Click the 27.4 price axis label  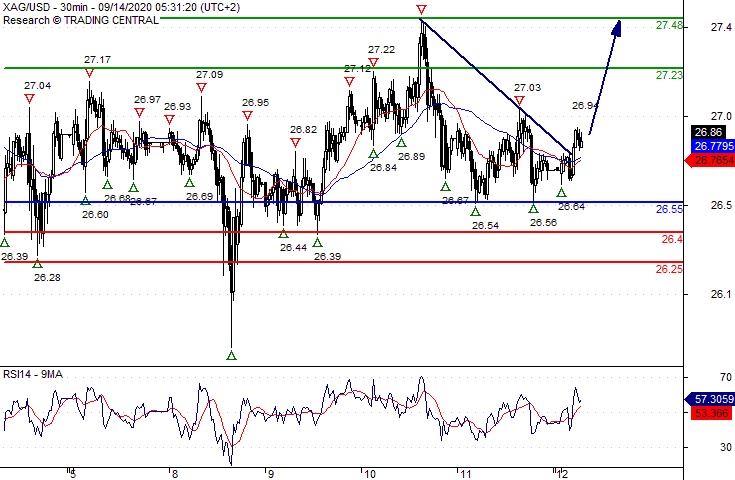tap(721, 27)
